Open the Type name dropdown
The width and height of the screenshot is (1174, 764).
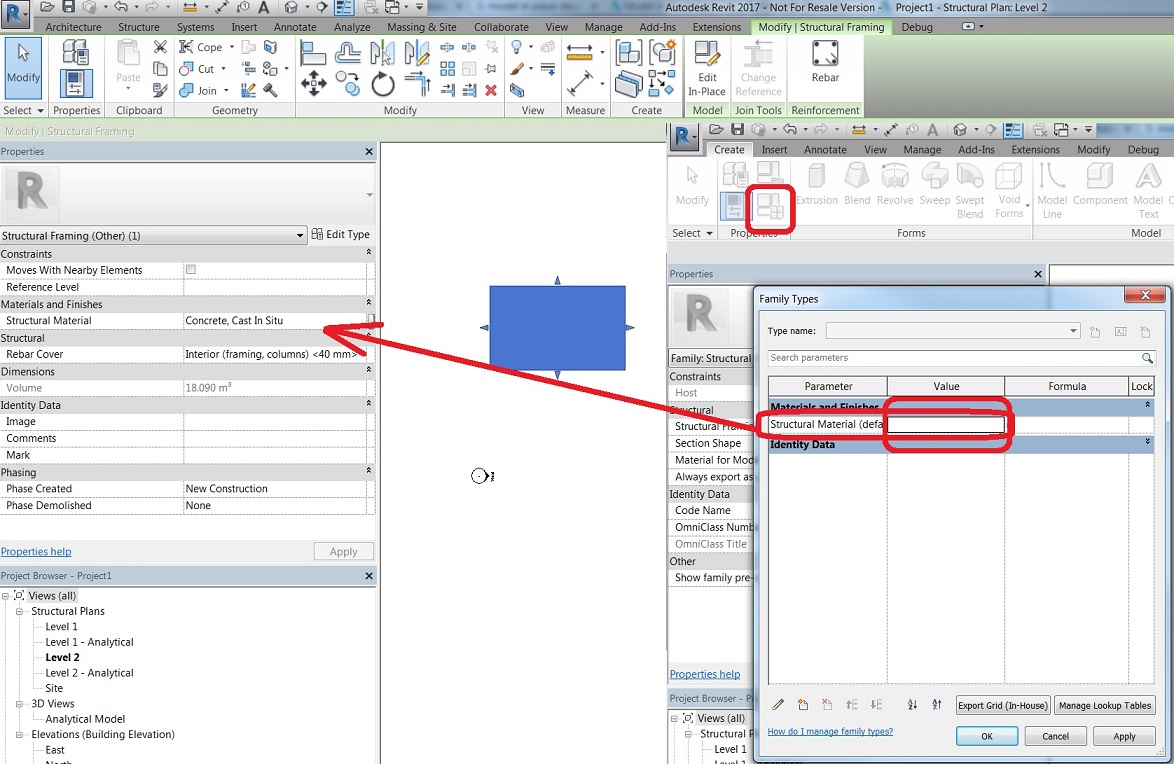point(1073,330)
